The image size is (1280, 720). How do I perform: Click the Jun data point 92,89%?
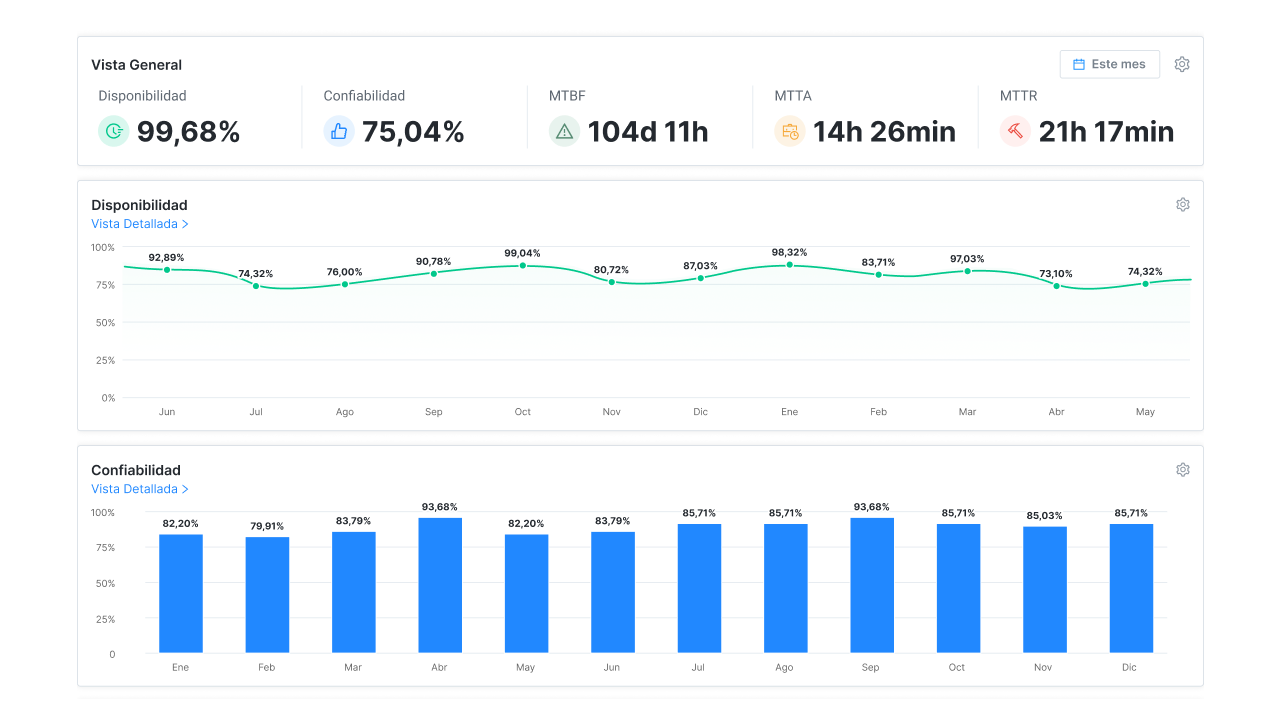167,270
